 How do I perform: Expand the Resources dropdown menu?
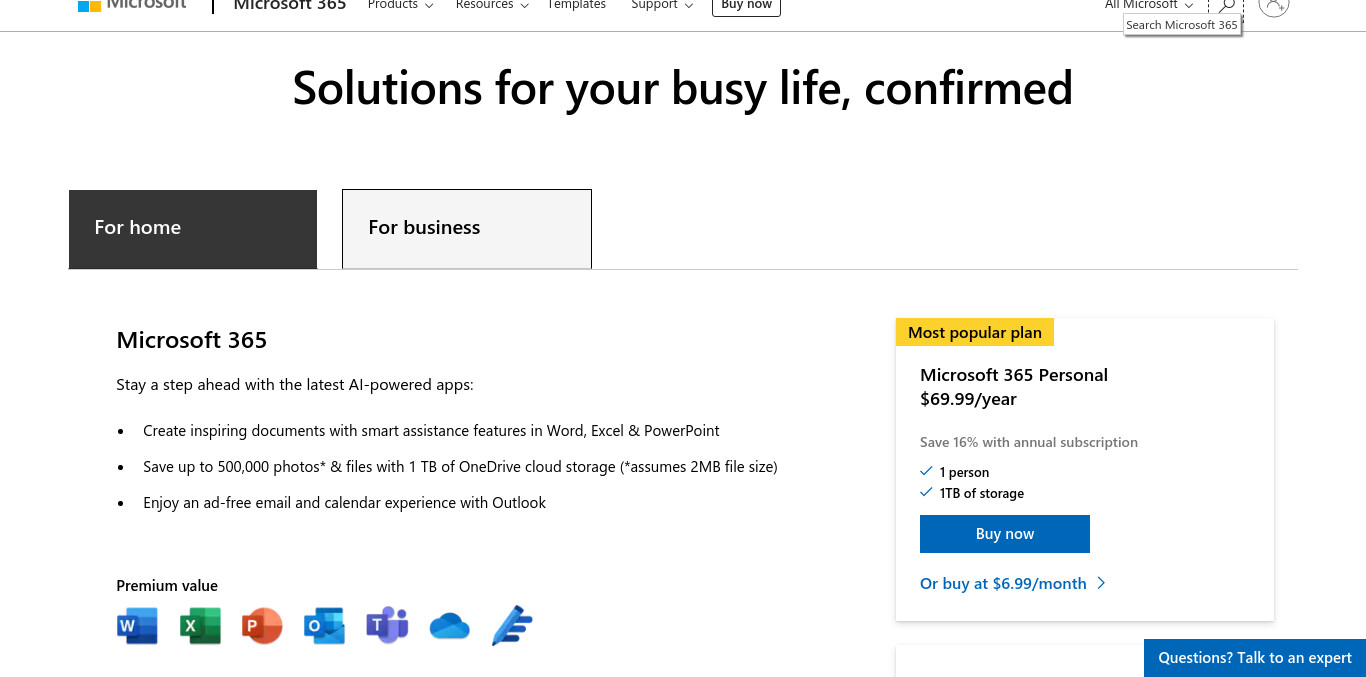pos(492,5)
